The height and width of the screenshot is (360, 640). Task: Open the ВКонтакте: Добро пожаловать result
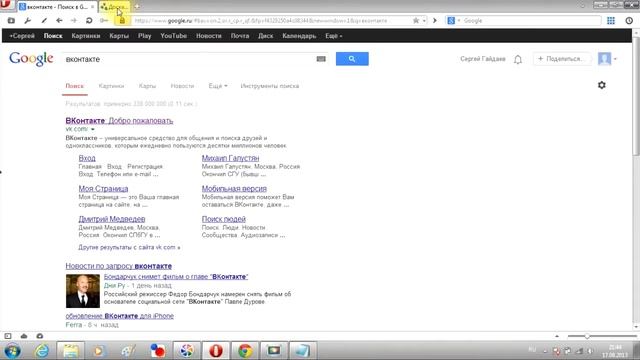pyautogui.click(x=119, y=121)
